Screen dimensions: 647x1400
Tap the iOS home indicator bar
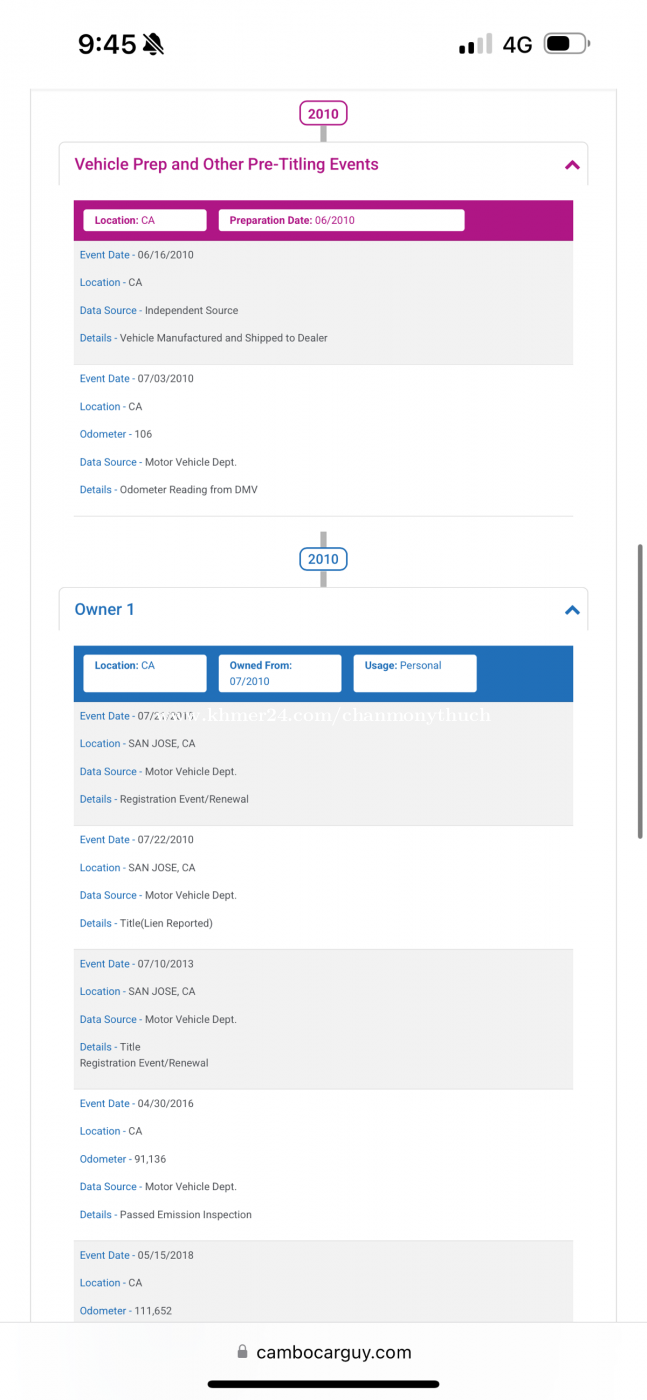[x=323, y=1385]
